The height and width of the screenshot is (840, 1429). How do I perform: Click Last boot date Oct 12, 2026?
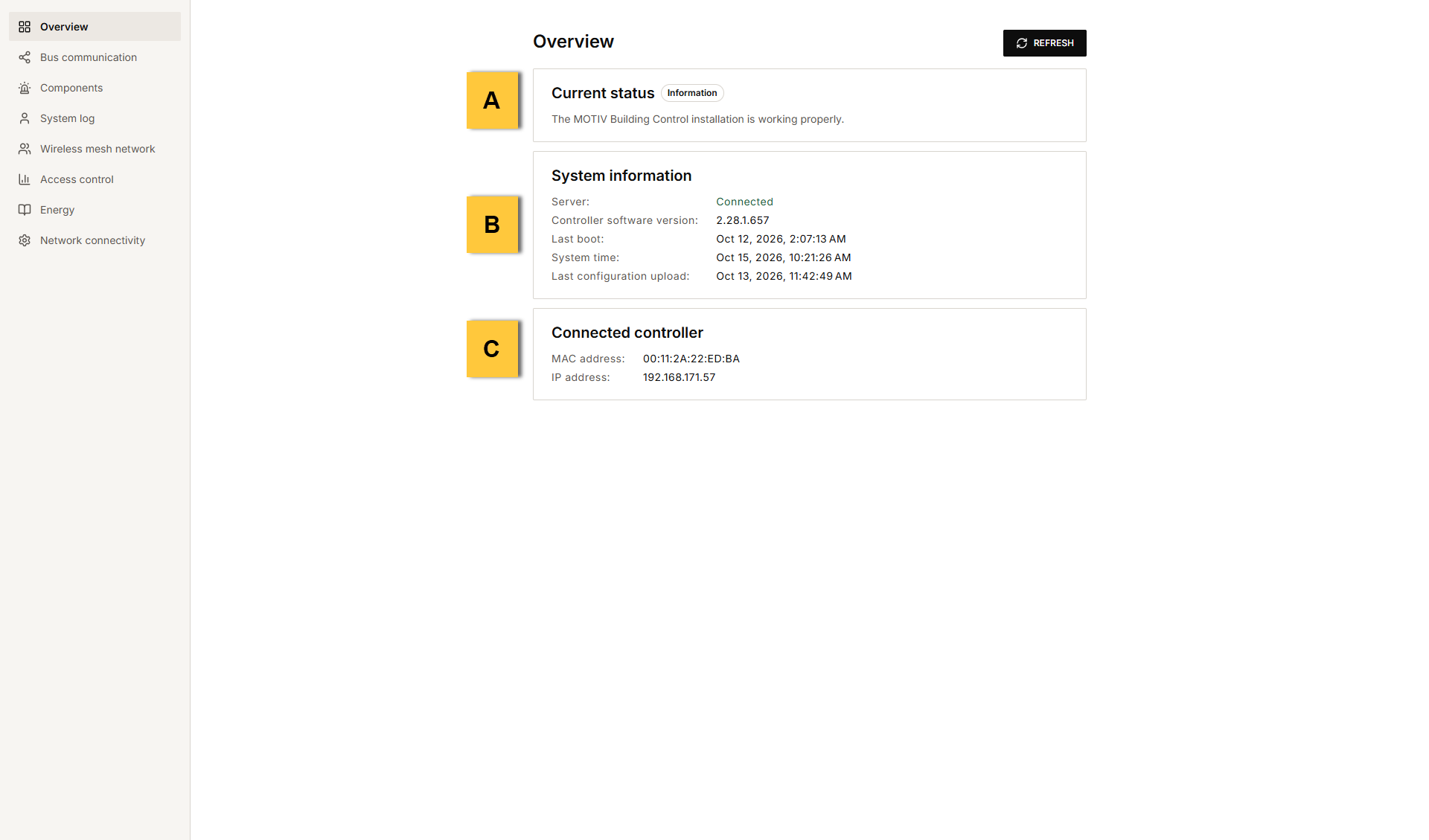781,239
